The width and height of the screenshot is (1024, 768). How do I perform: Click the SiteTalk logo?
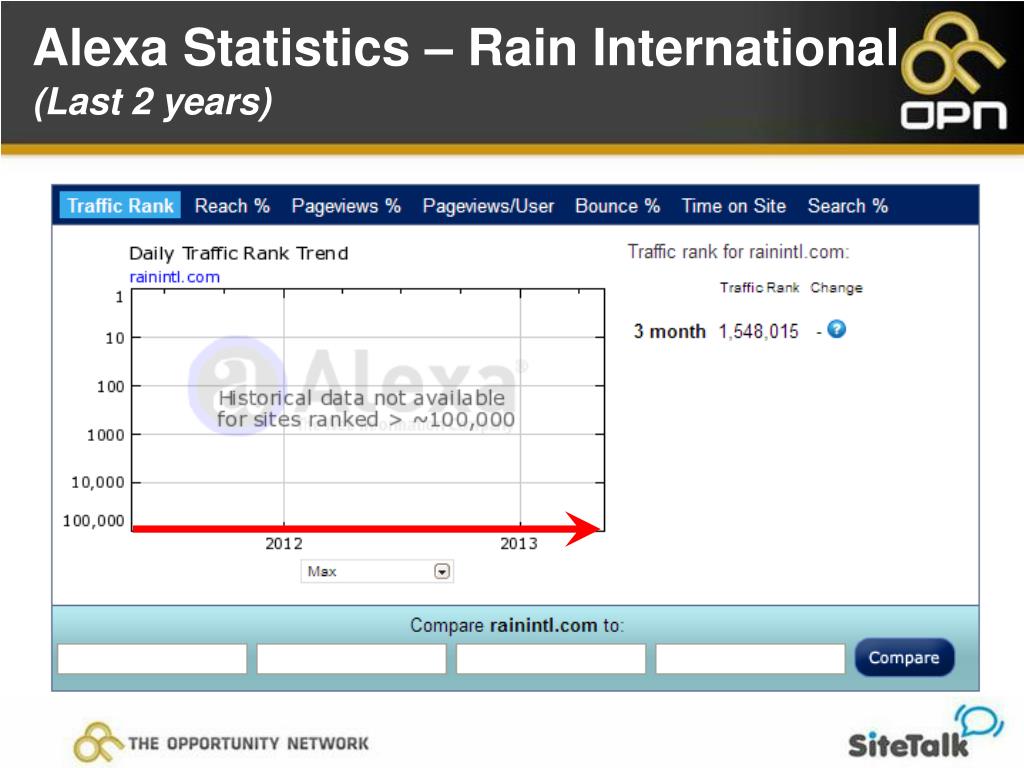pos(925,733)
